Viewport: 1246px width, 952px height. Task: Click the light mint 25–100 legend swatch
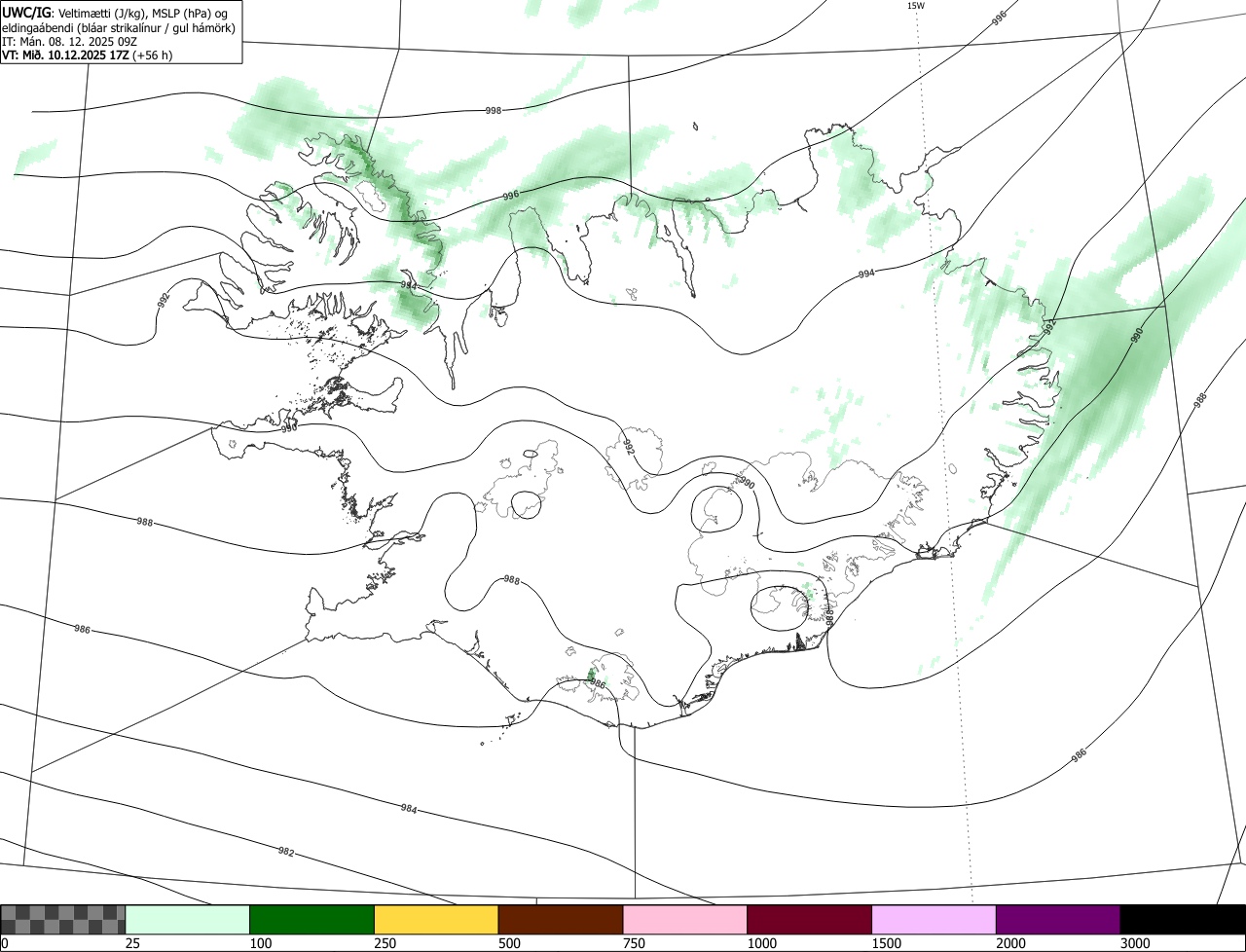(x=188, y=920)
